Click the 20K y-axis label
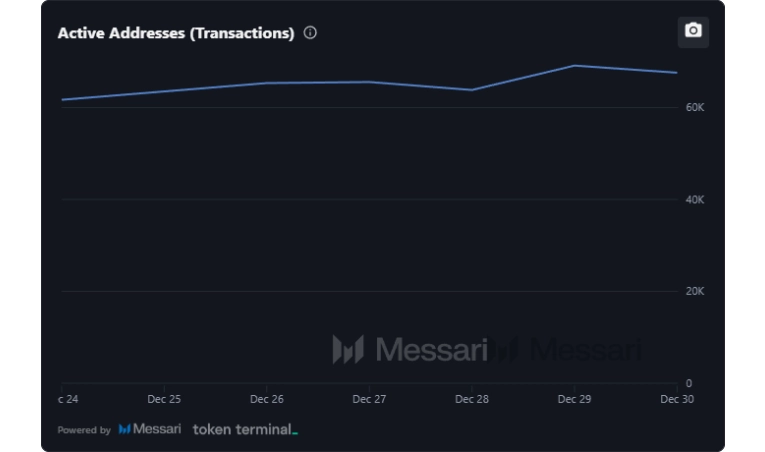 coord(695,291)
